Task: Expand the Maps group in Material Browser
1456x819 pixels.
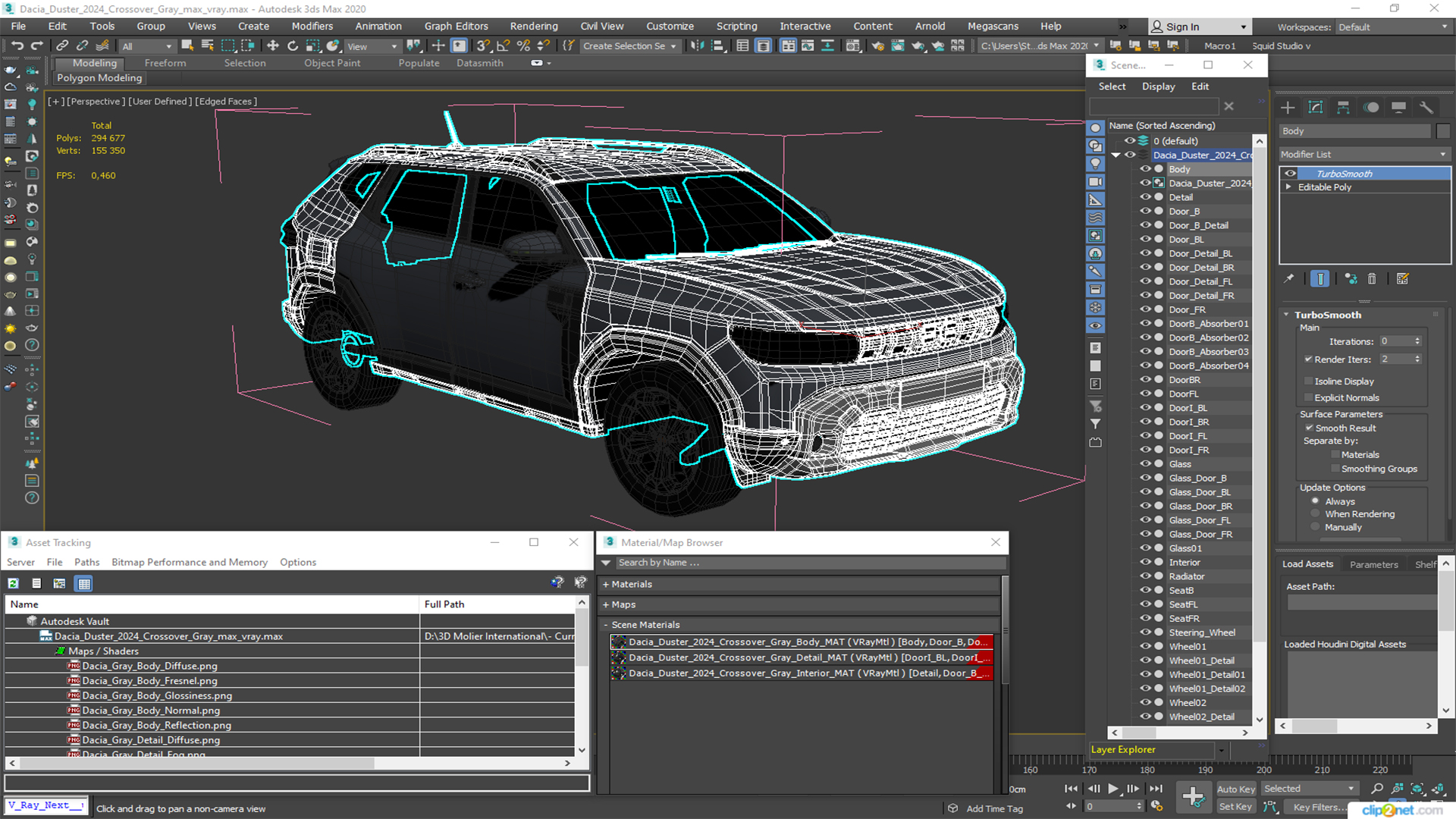Action: coord(606,605)
